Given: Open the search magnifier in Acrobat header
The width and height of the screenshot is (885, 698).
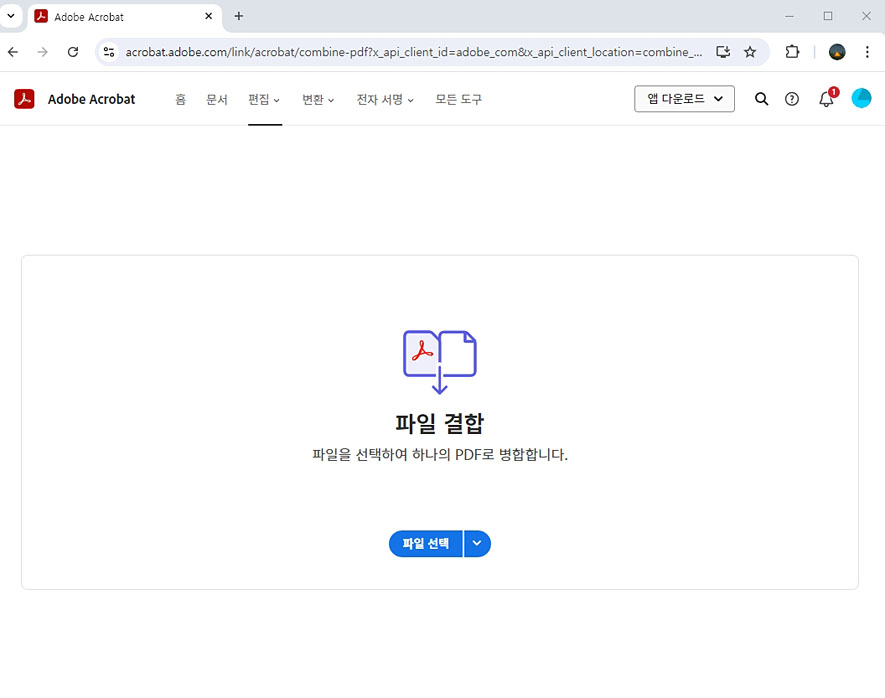Looking at the screenshot, I should pyautogui.click(x=761, y=99).
